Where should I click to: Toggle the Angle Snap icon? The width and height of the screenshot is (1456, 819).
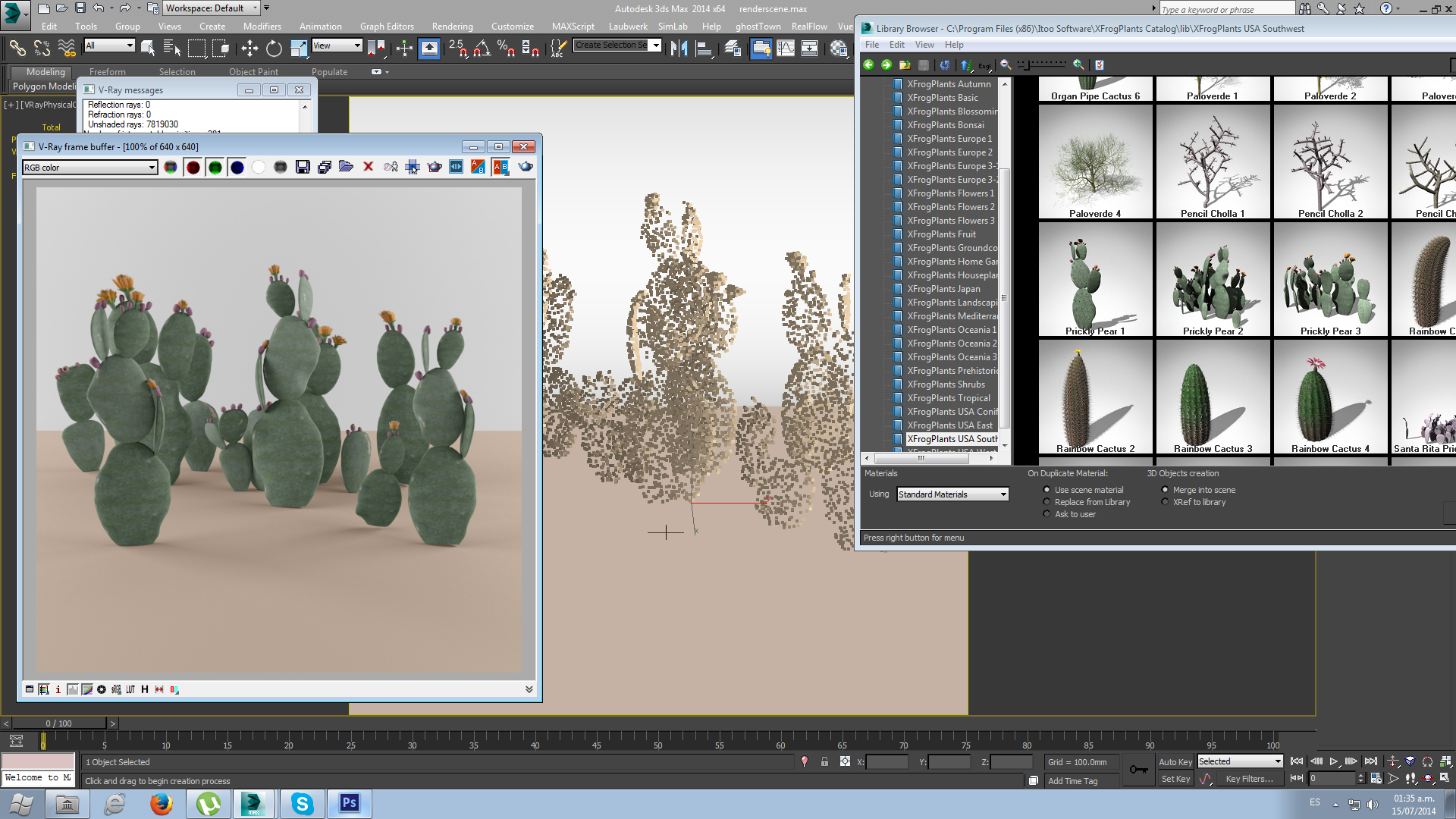[x=482, y=49]
